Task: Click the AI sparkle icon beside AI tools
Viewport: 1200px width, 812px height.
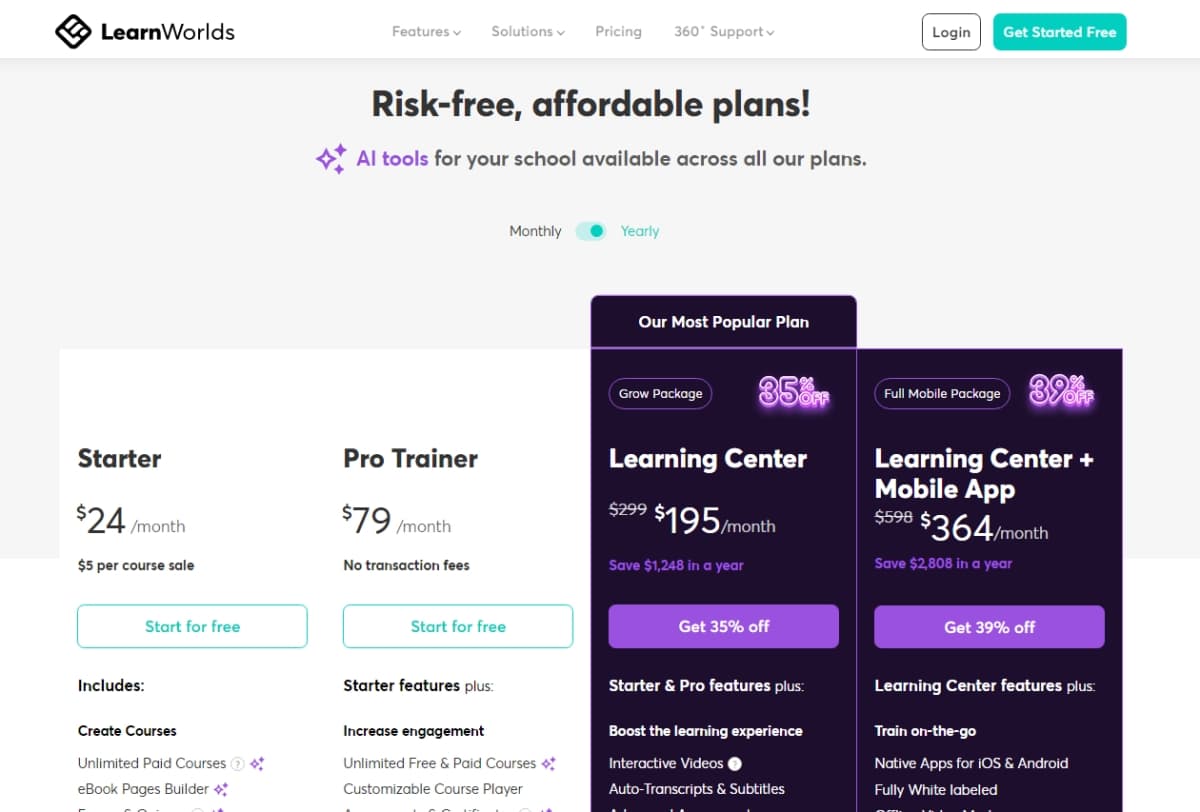Action: click(331, 158)
